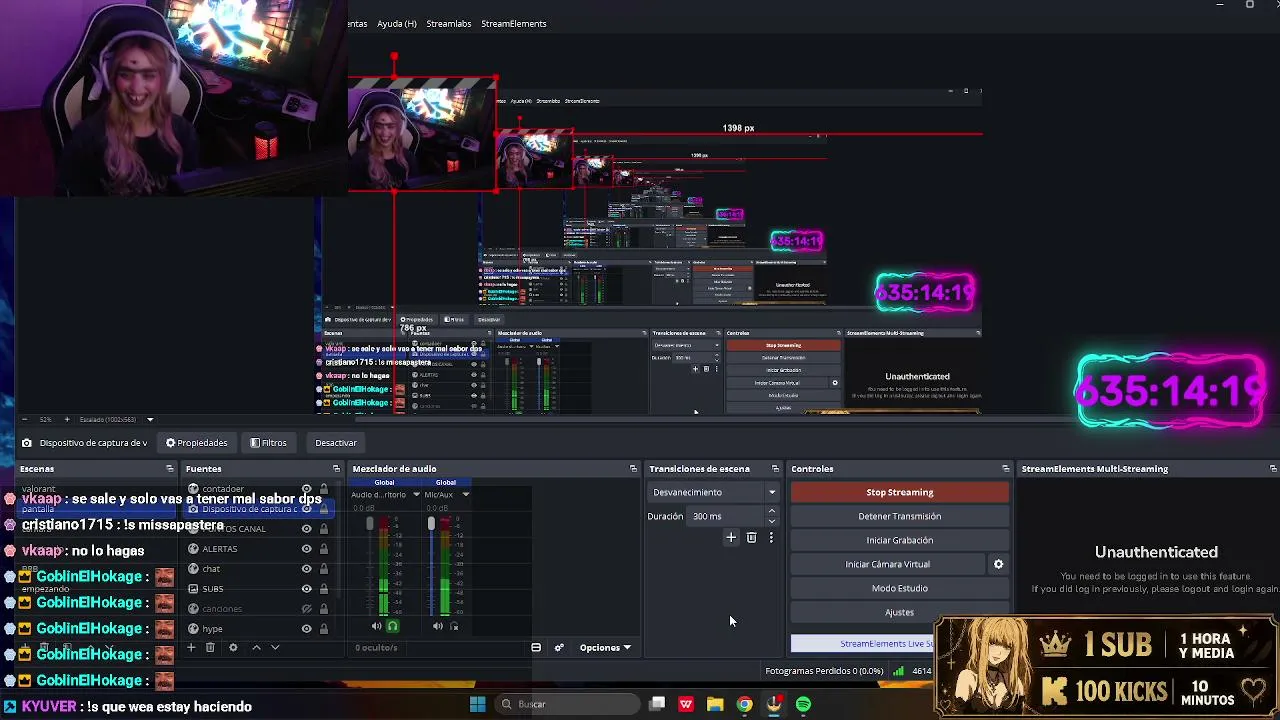
Task: Hide the hype source
Action: (x=307, y=629)
